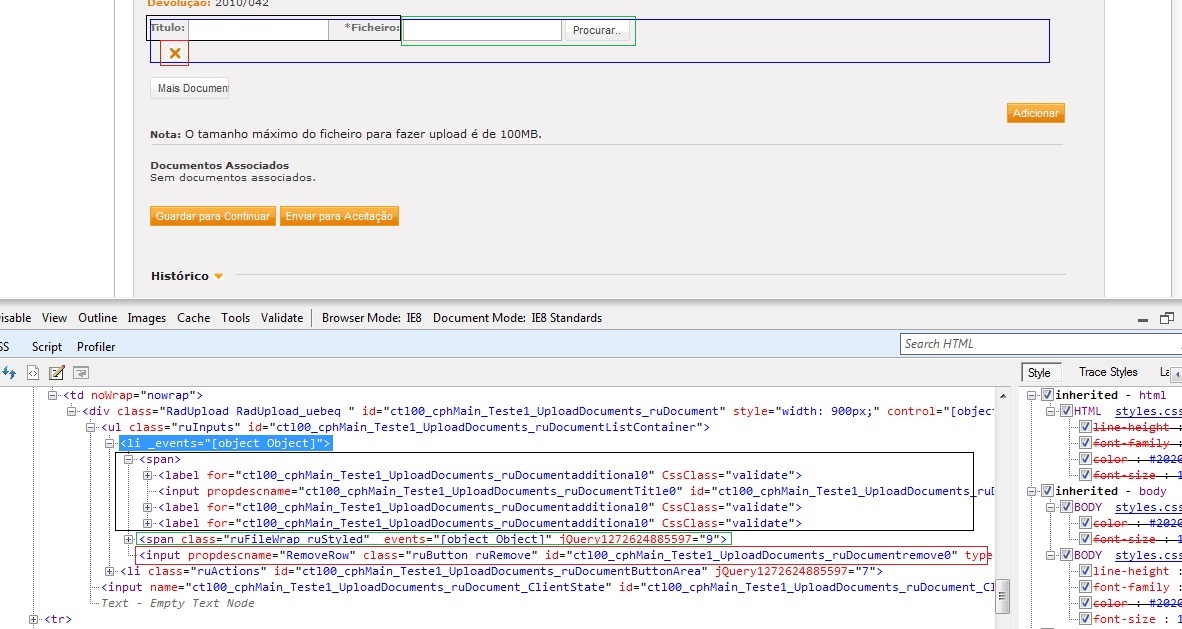1182x629 pixels.
Task: Focus the Search HTML box
Action: pos(1040,344)
